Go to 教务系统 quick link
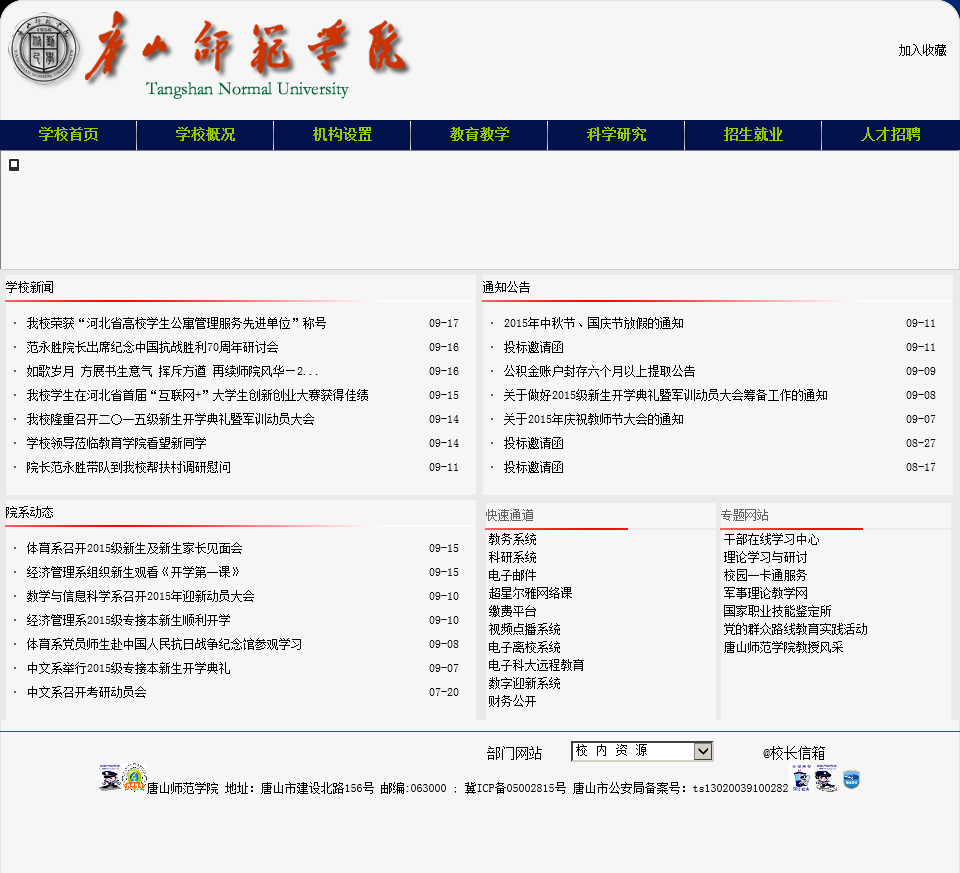Viewport: 960px width, 873px height. (x=512, y=539)
